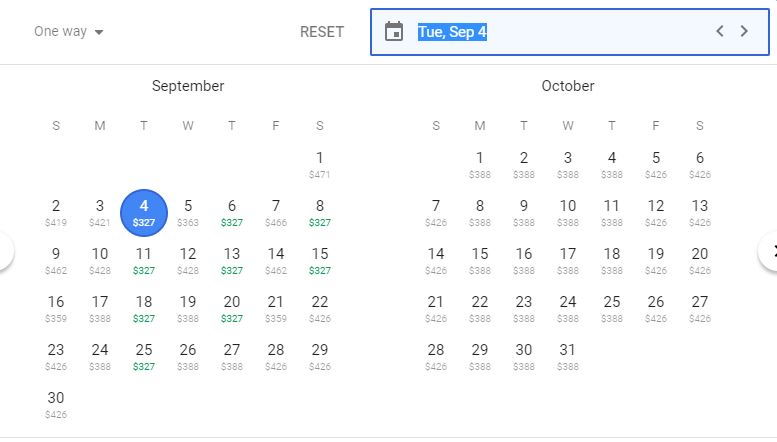Choose September 18 departure date
This screenshot has width=777, height=442.
pyautogui.click(x=144, y=308)
